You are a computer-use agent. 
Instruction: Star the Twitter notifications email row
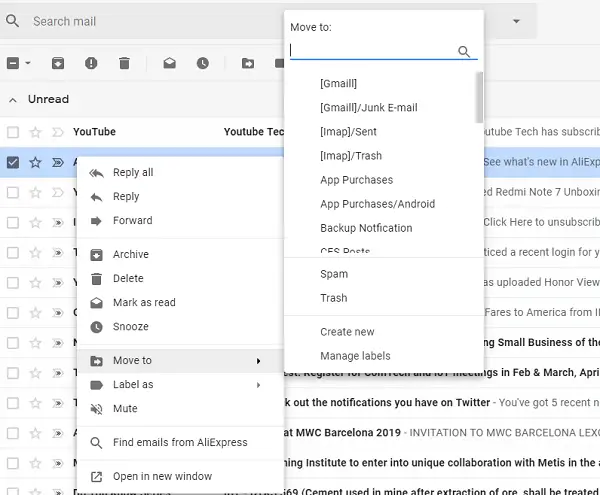(x=36, y=403)
